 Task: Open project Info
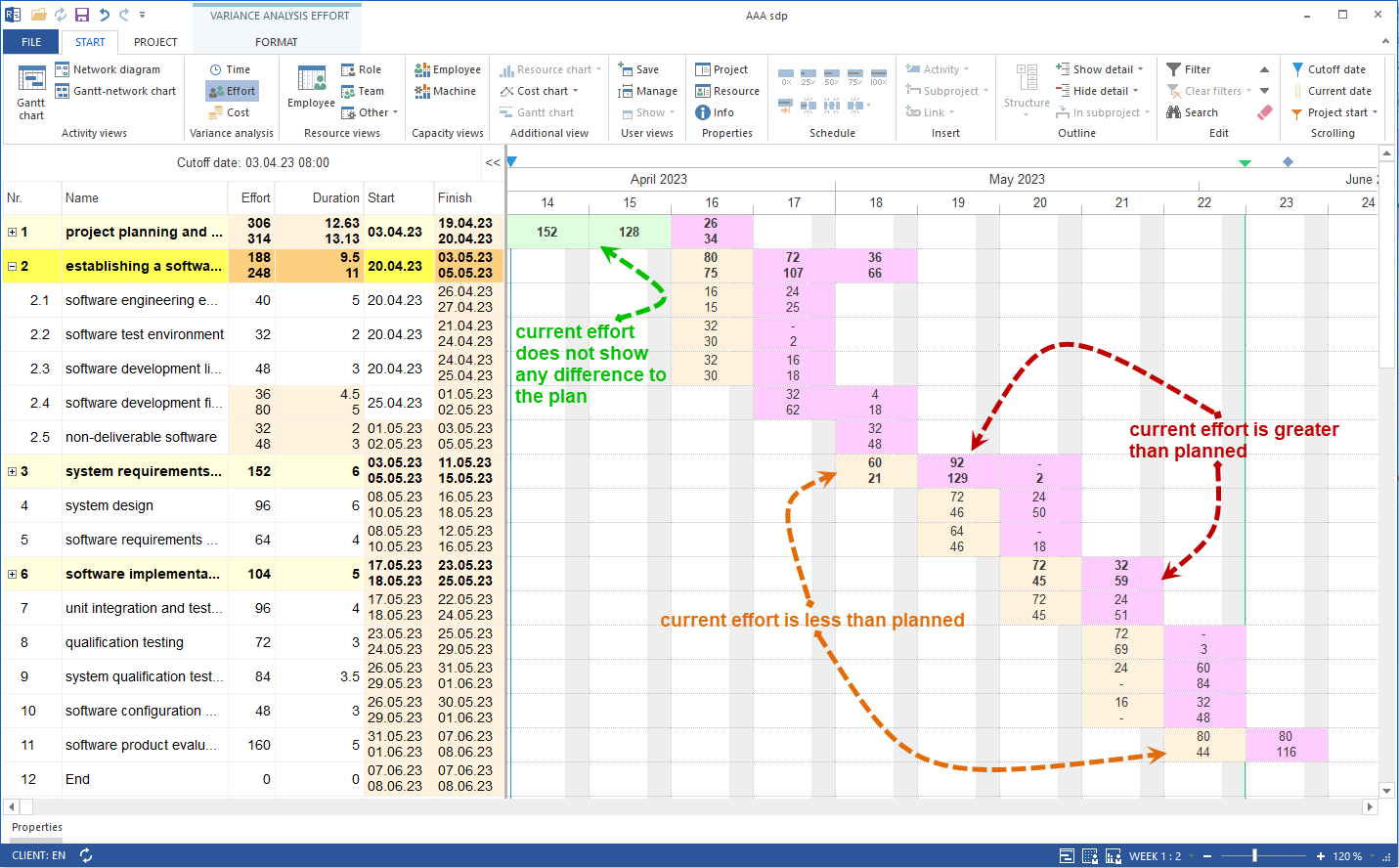[x=715, y=112]
